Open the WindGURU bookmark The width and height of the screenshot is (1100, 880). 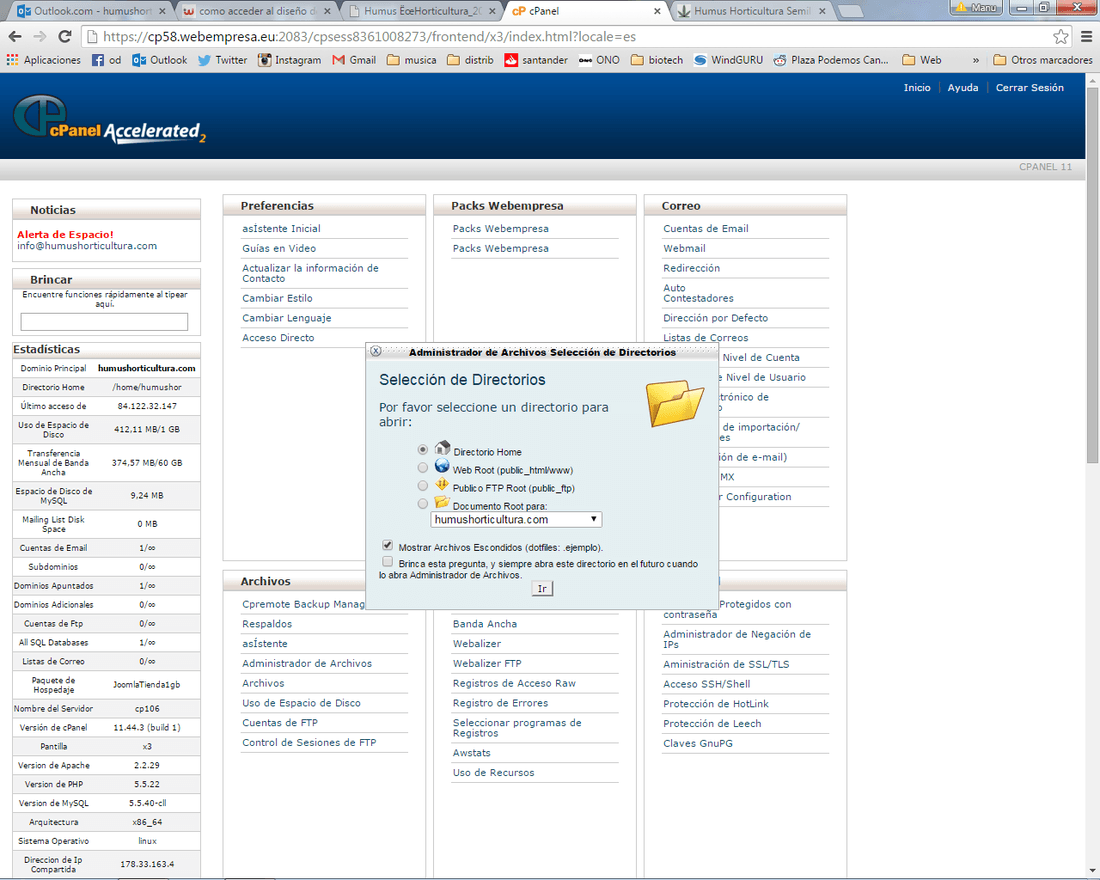pyautogui.click(x=728, y=60)
